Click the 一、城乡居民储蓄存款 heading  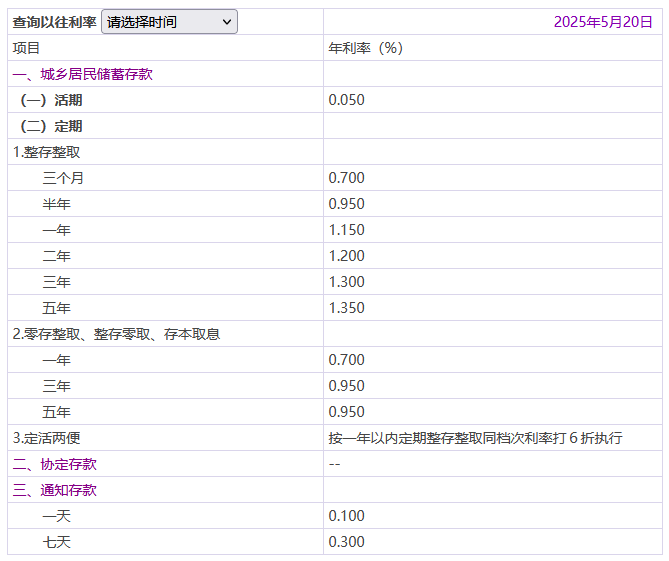(82, 74)
